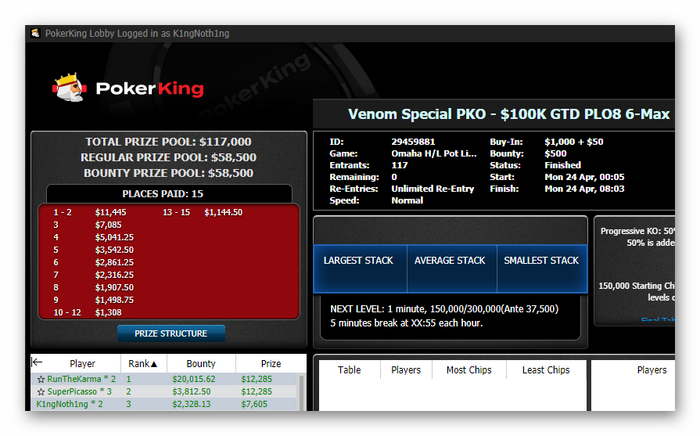Select the SMALLEST STACK button
The height and width of the screenshot is (436, 700).
click(542, 269)
